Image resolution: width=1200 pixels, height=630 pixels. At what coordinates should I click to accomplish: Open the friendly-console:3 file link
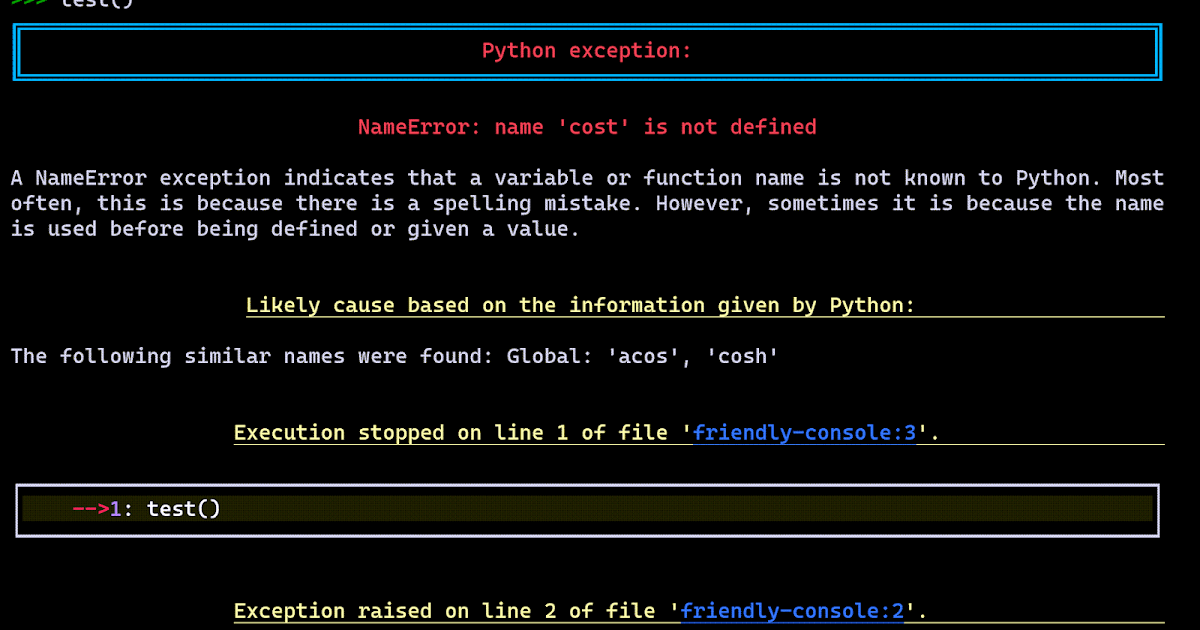point(803,432)
